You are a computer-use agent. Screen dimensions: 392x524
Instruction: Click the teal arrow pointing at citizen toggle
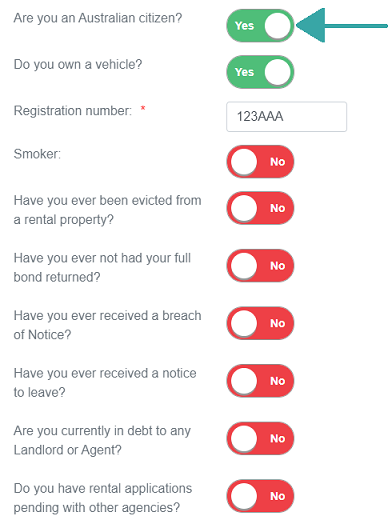click(x=342, y=25)
